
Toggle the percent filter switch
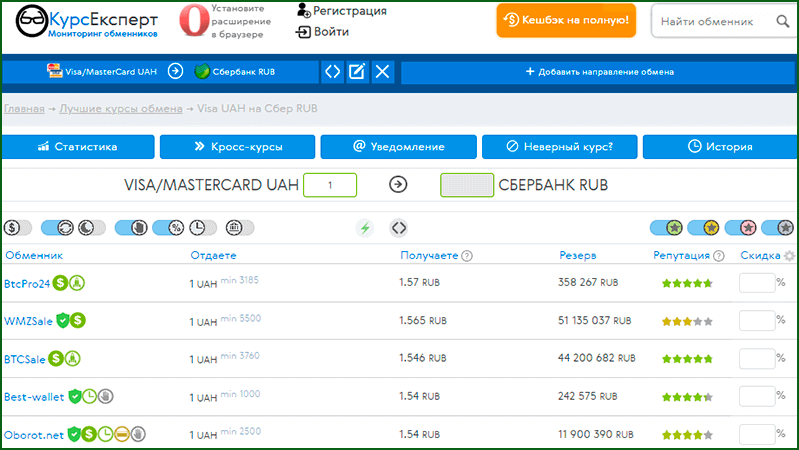pos(168,228)
